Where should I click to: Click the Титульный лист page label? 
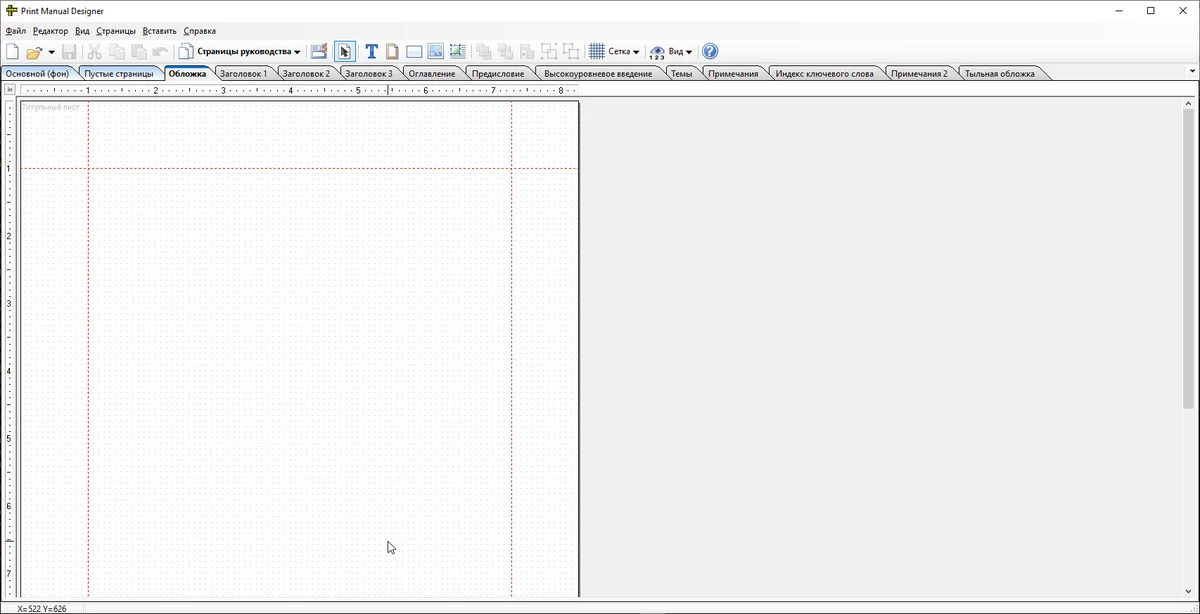(x=51, y=107)
